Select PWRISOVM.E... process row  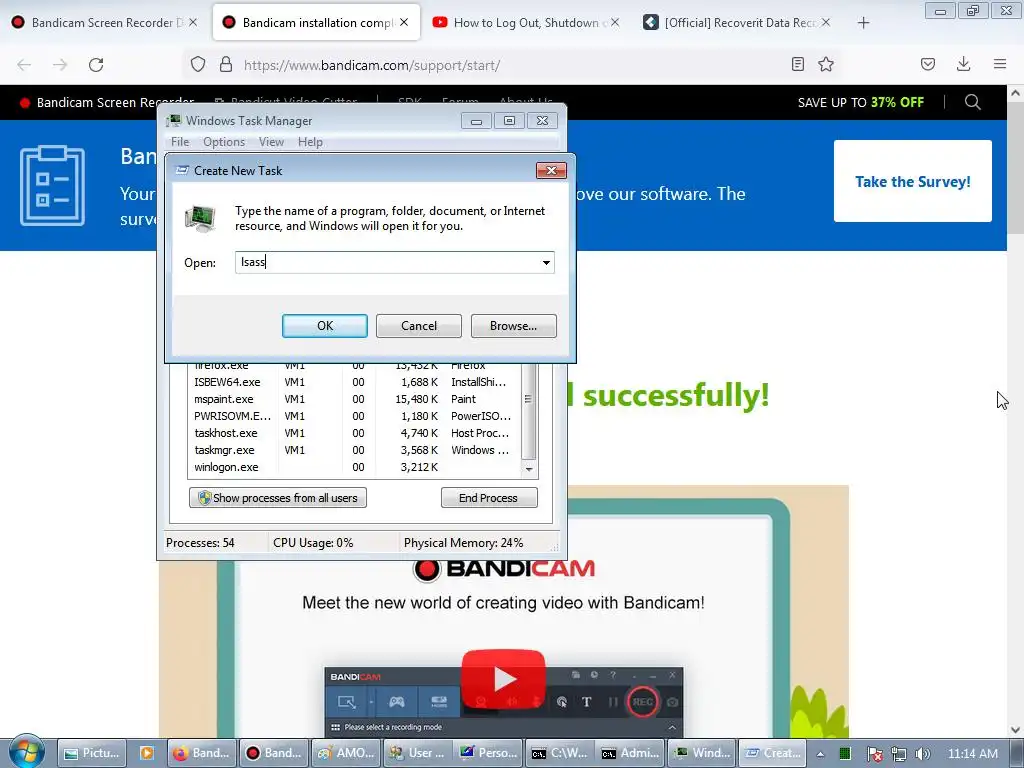coord(353,416)
